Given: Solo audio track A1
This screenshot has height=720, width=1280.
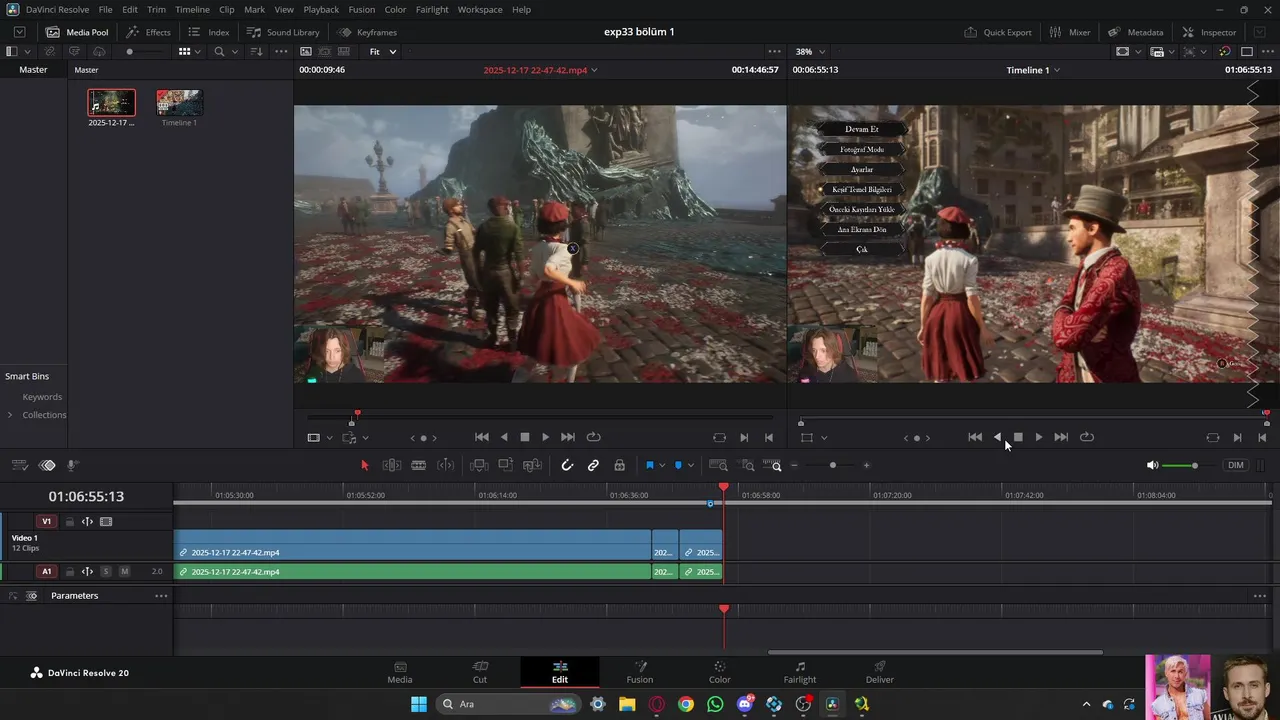Looking at the screenshot, I should click(106, 572).
